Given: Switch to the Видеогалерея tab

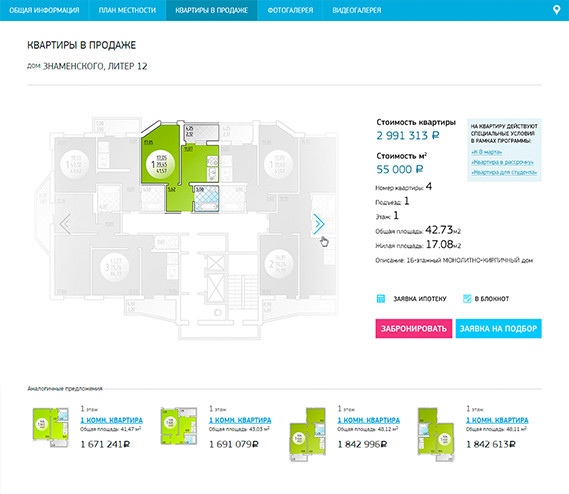Looking at the screenshot, I should pos(357,10).
